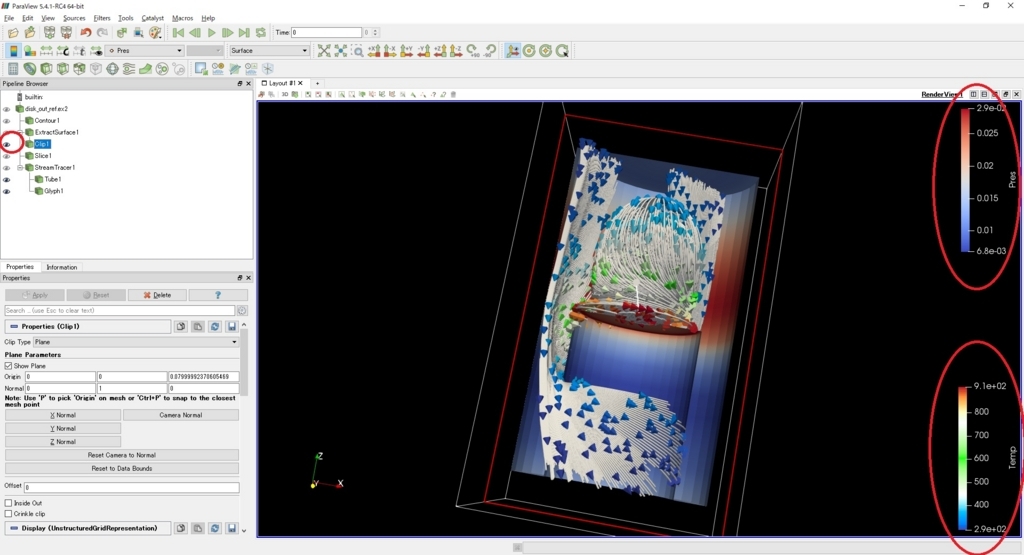Toggle color legend visibility
This screenshot has width=1024, height=555.
click(13, 51)
